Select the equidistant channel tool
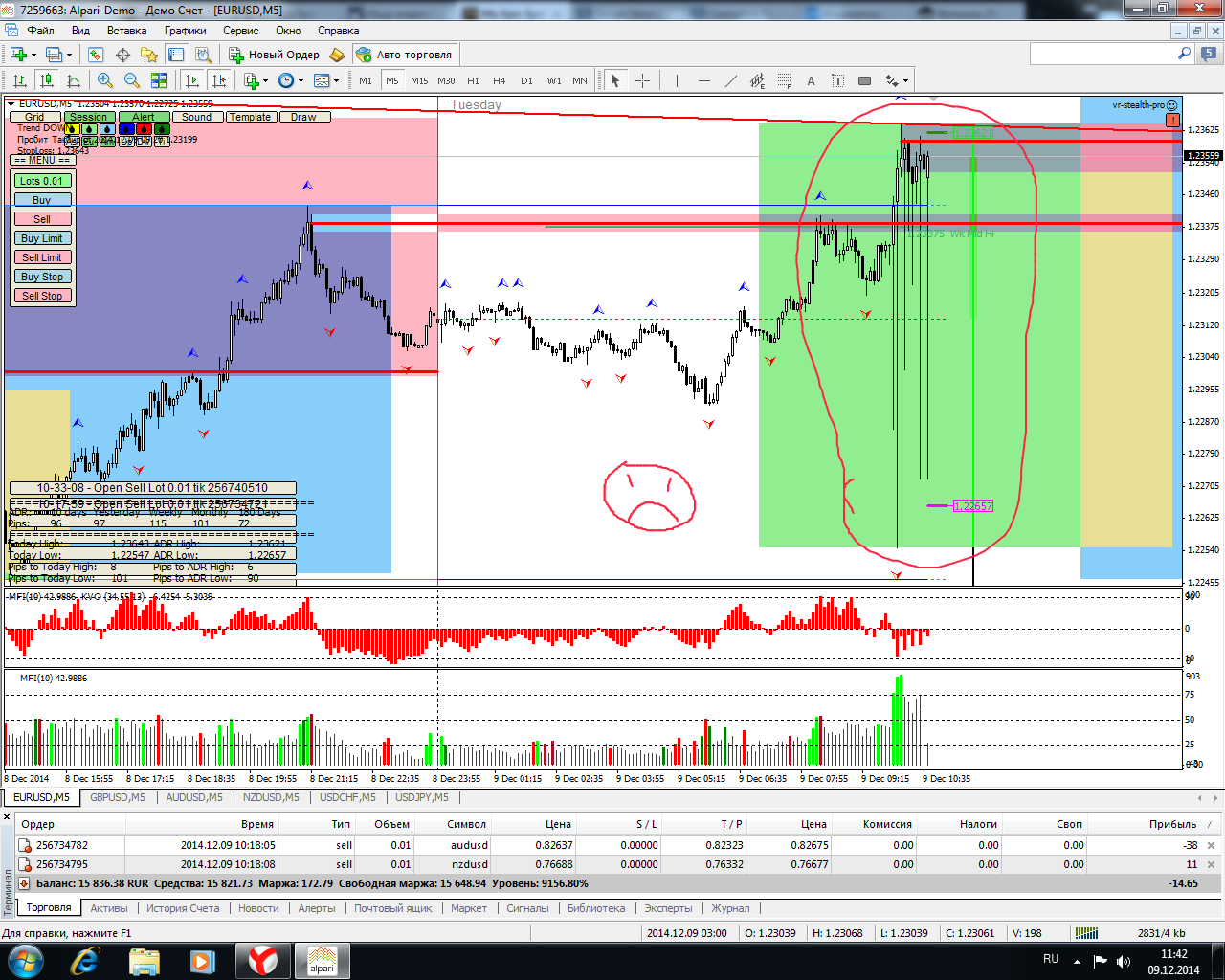 click(757, 80)
